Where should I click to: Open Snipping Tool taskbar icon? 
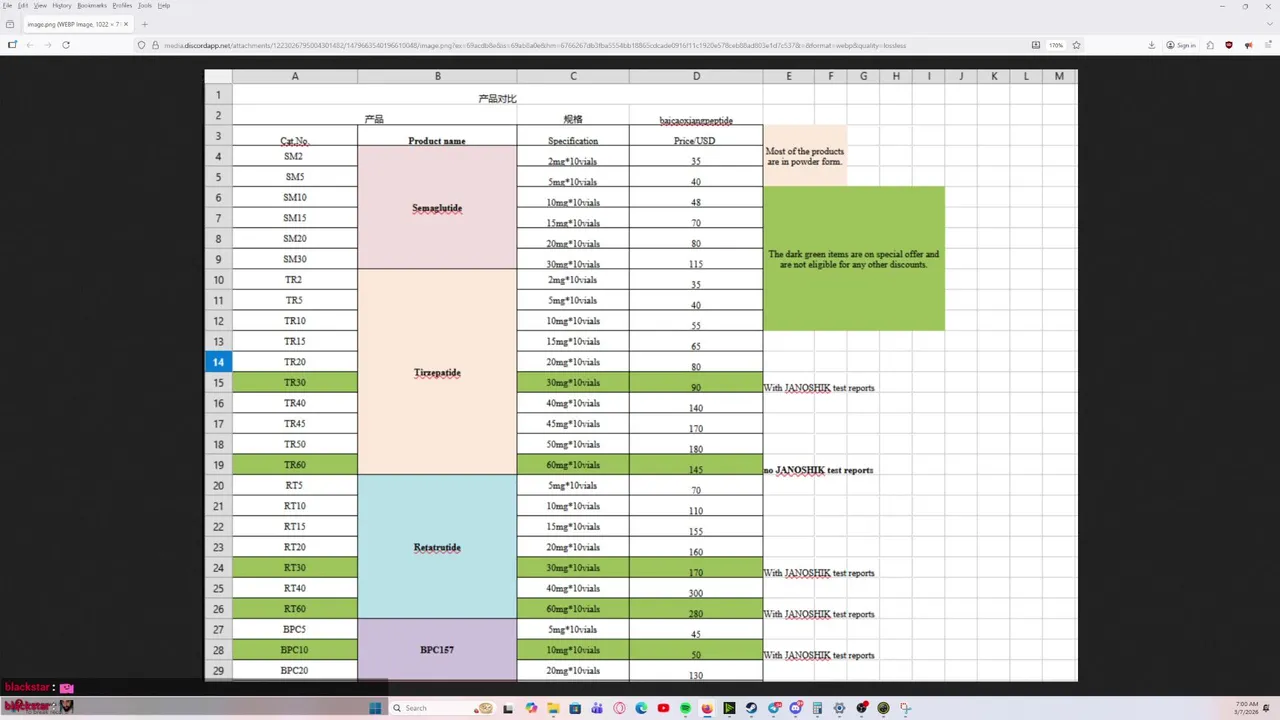click(905, 708)
